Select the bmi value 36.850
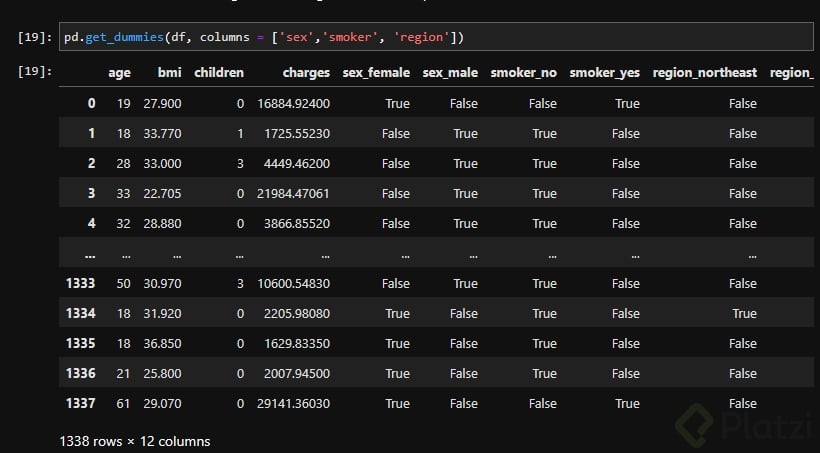The height and width of the screenshot is (453, 820). pyautogui.click(x=162, y=343)
